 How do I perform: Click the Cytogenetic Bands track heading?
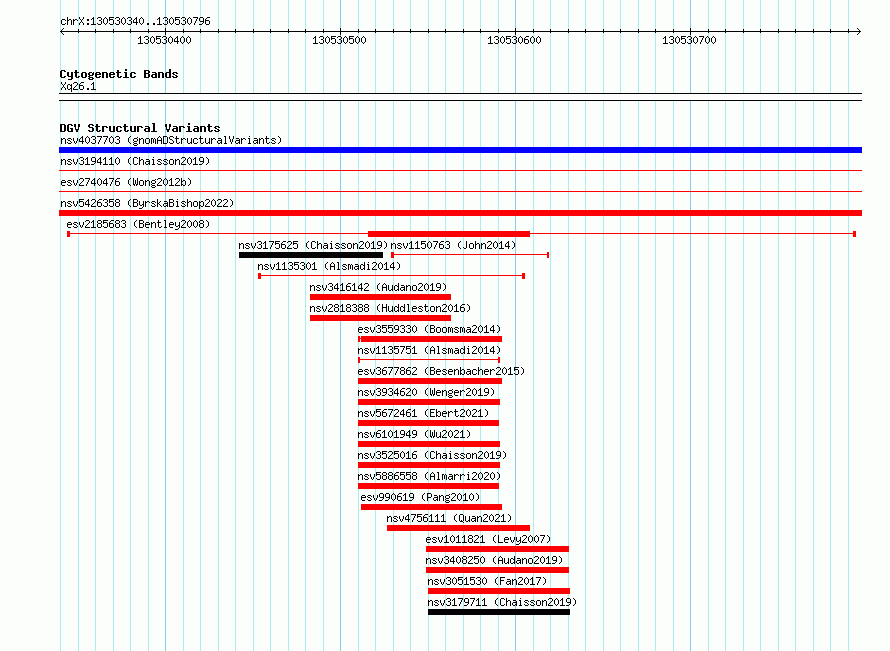tap(119, 74)
